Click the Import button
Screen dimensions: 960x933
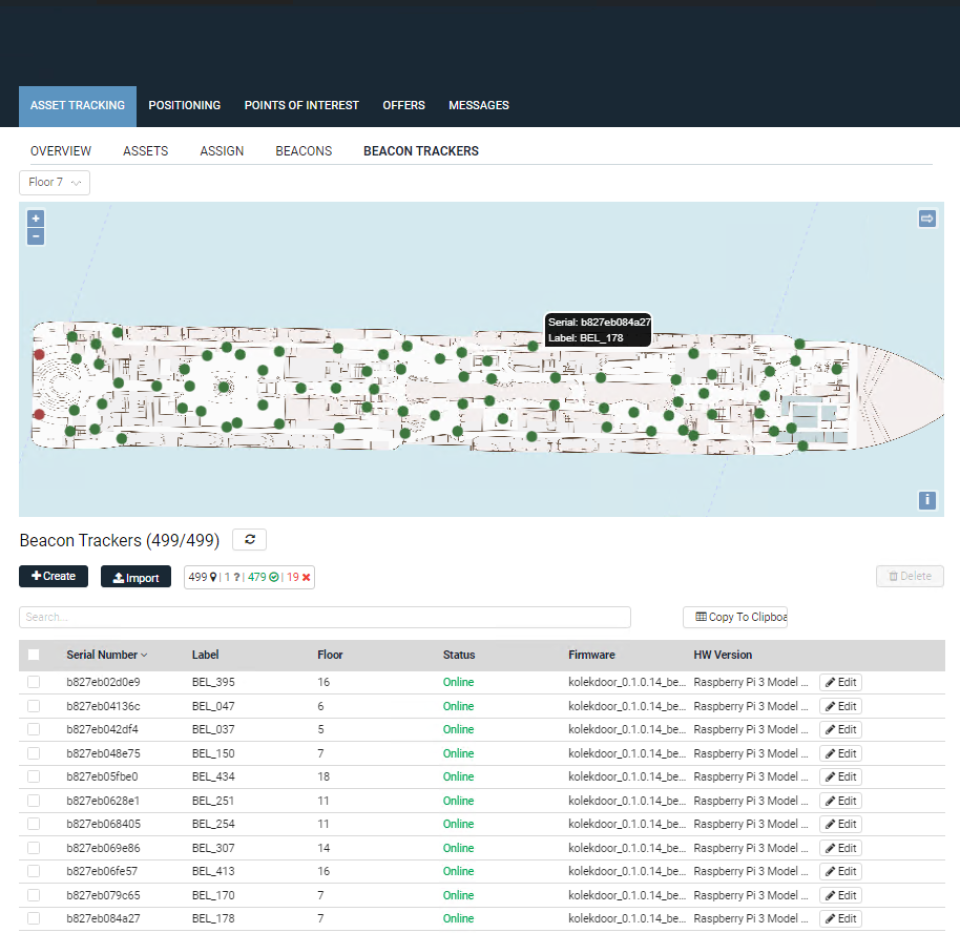point(135,577)
